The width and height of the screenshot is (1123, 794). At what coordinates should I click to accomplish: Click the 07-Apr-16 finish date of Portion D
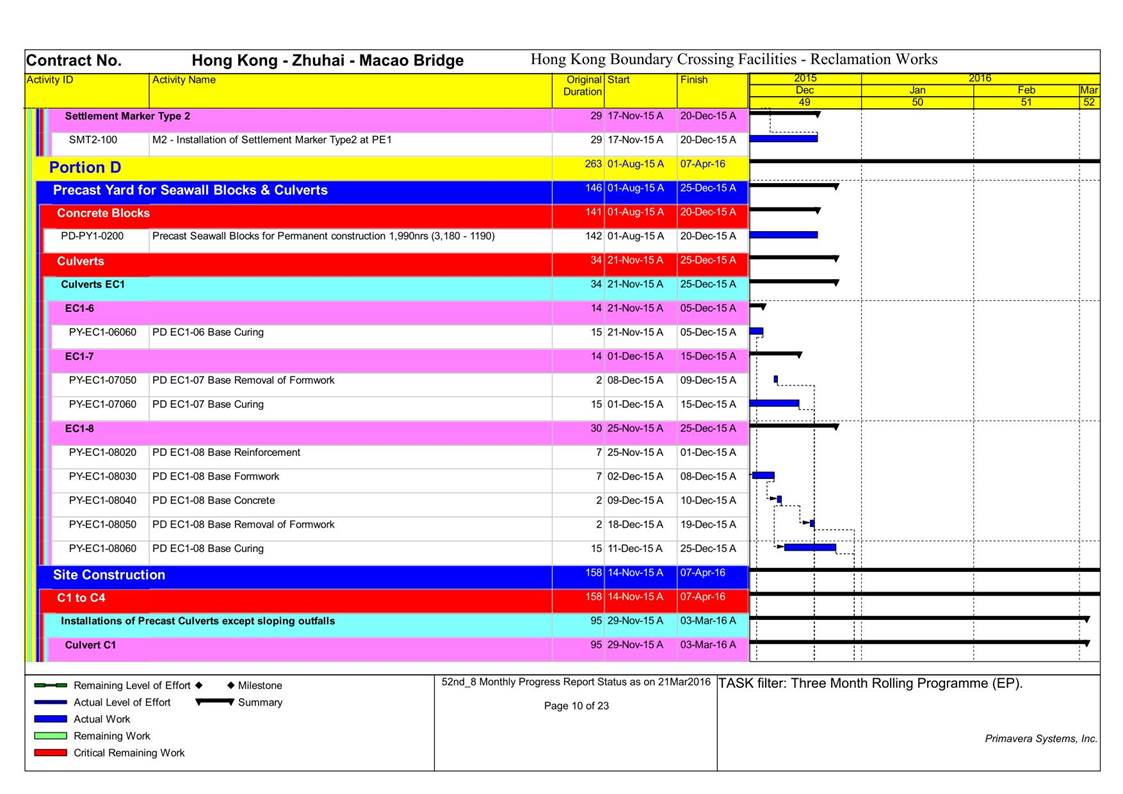click(x=703, y=164)
